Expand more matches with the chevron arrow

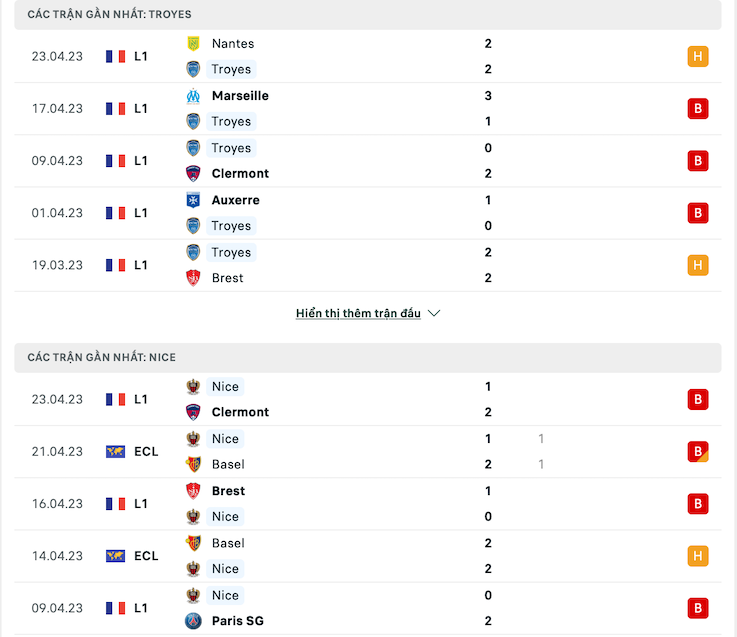coord(434,313)
